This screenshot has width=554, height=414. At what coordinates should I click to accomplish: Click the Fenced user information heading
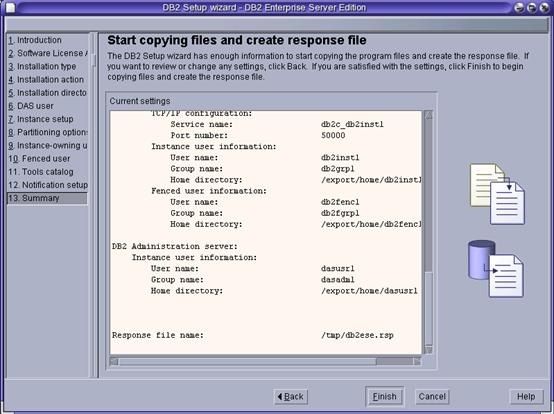(x=209, y=191)
